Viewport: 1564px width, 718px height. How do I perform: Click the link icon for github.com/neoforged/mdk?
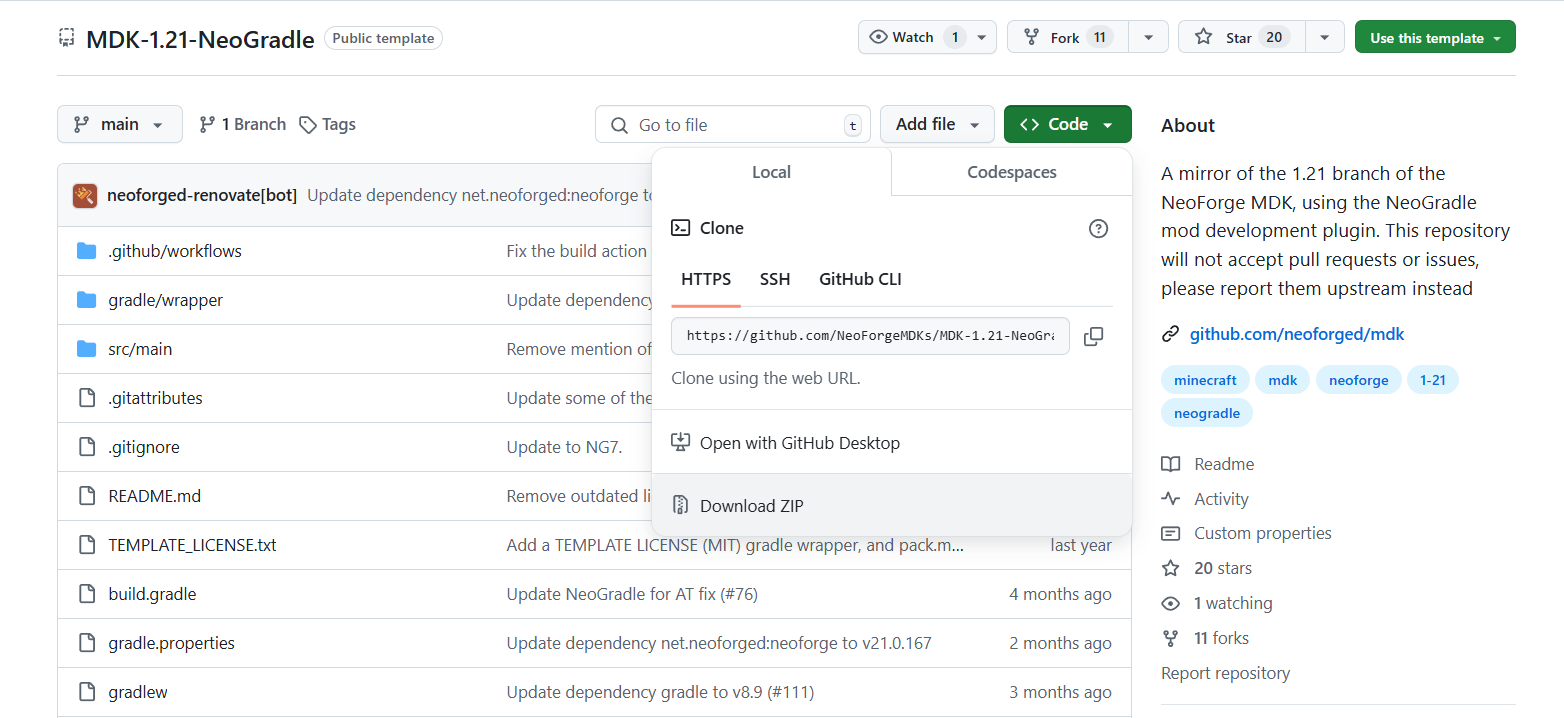(x=1170, y=334)
